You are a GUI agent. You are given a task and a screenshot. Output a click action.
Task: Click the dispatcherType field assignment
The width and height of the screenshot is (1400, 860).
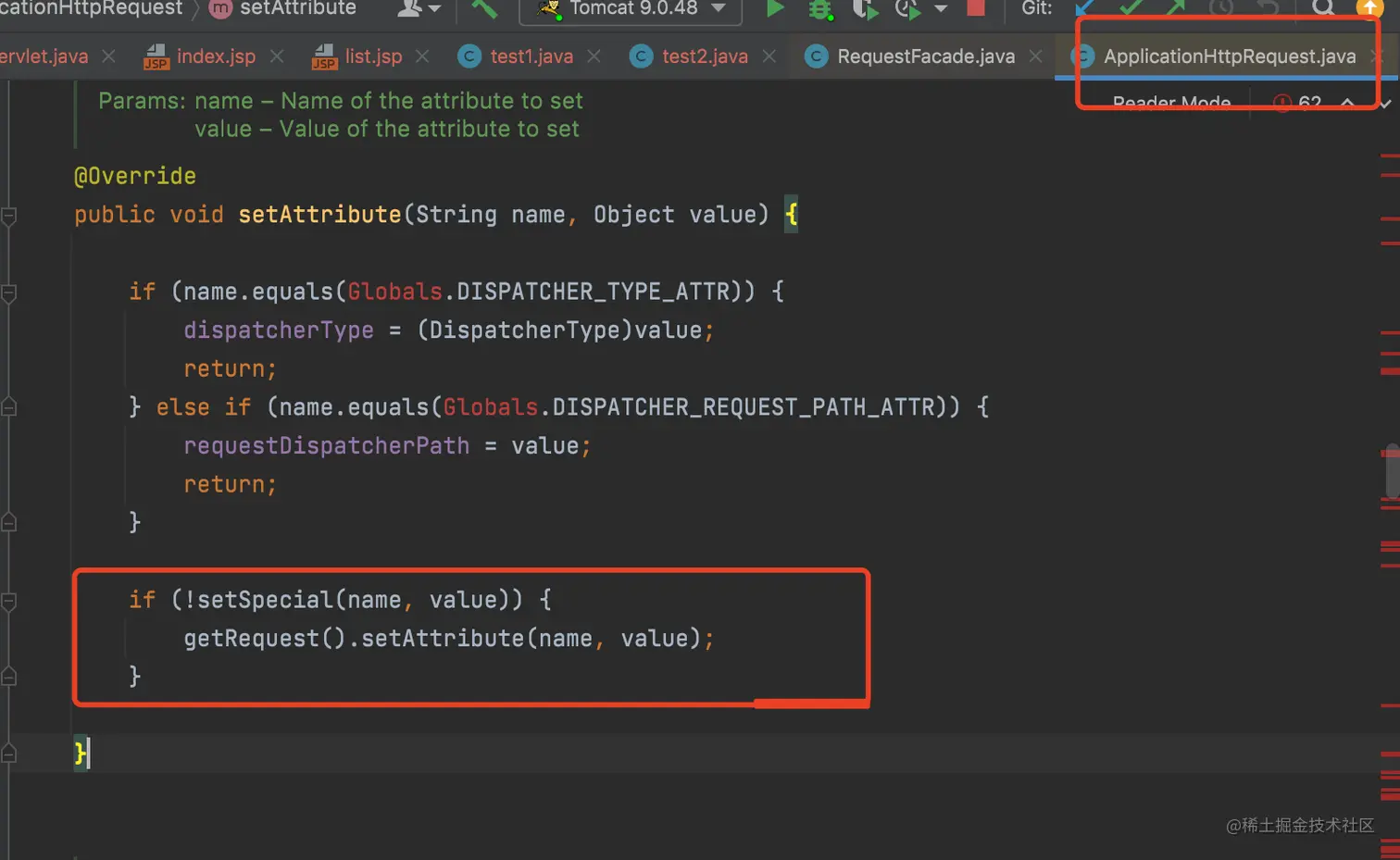tap(279, 331)
